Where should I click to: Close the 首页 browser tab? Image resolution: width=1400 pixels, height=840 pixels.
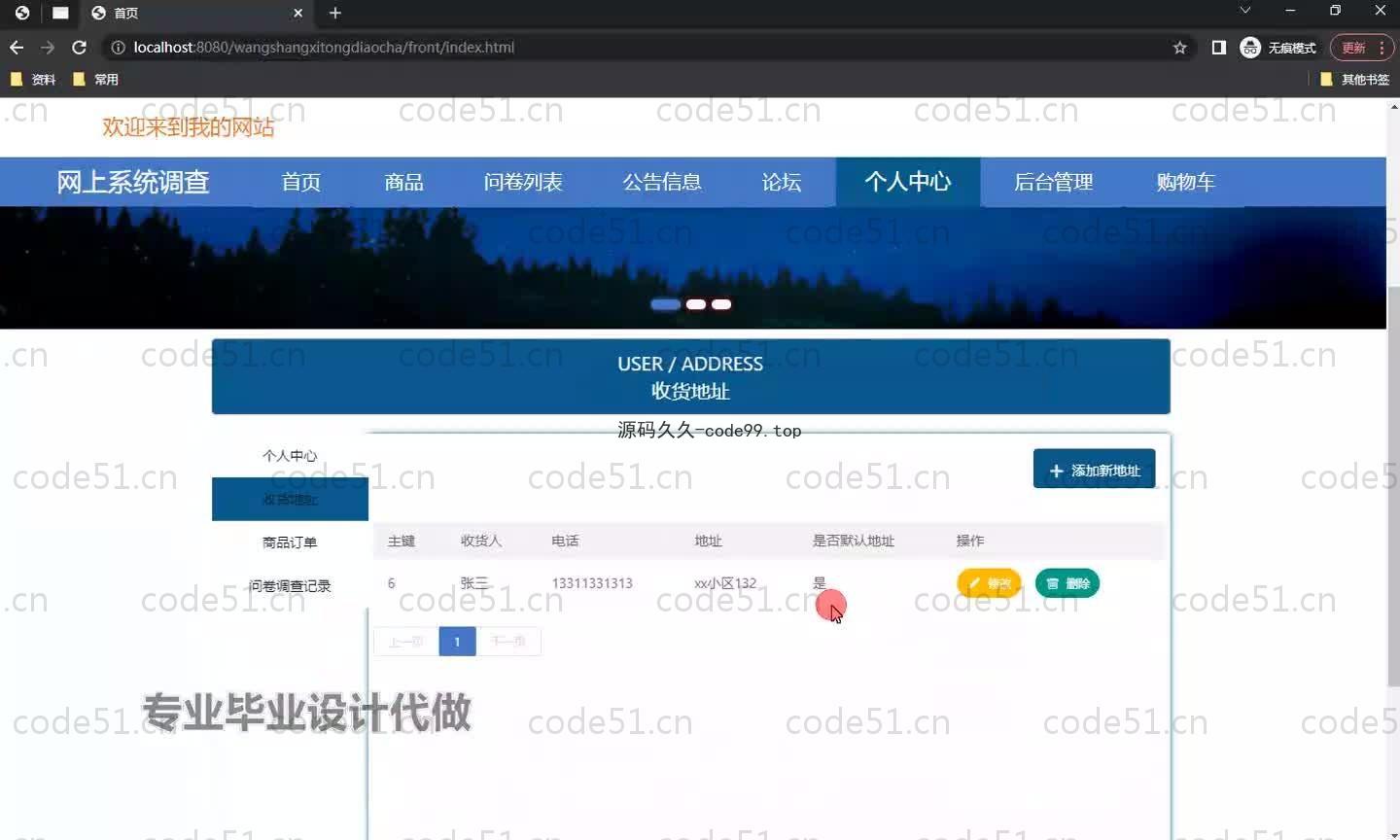pyautogui.click(x=298, y=13)
